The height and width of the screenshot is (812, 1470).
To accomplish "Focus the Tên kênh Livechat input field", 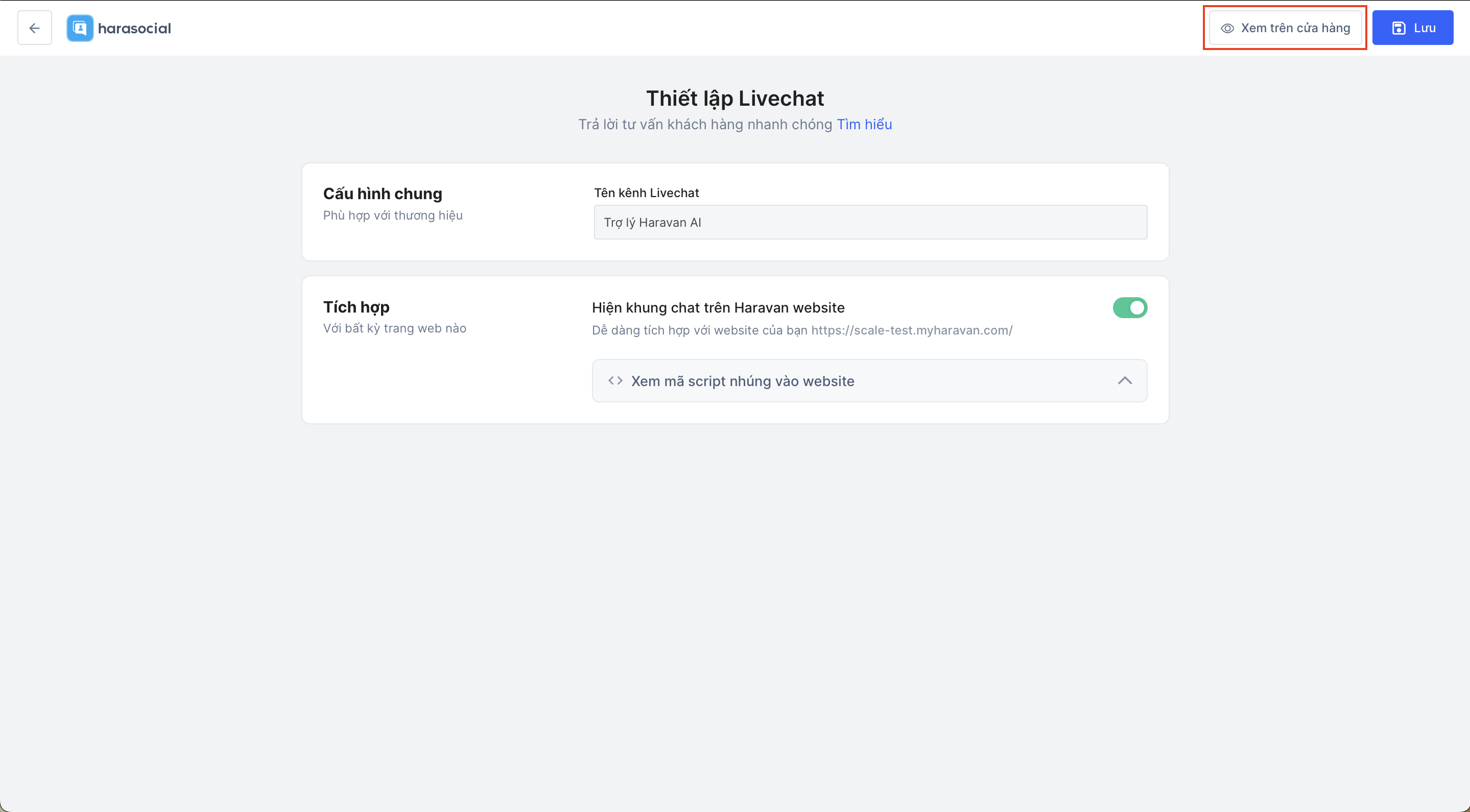I will coord(870,223).
